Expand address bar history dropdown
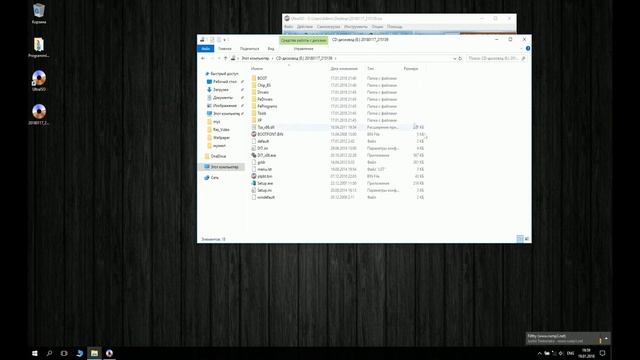640x360 pixels. [454, 58]
